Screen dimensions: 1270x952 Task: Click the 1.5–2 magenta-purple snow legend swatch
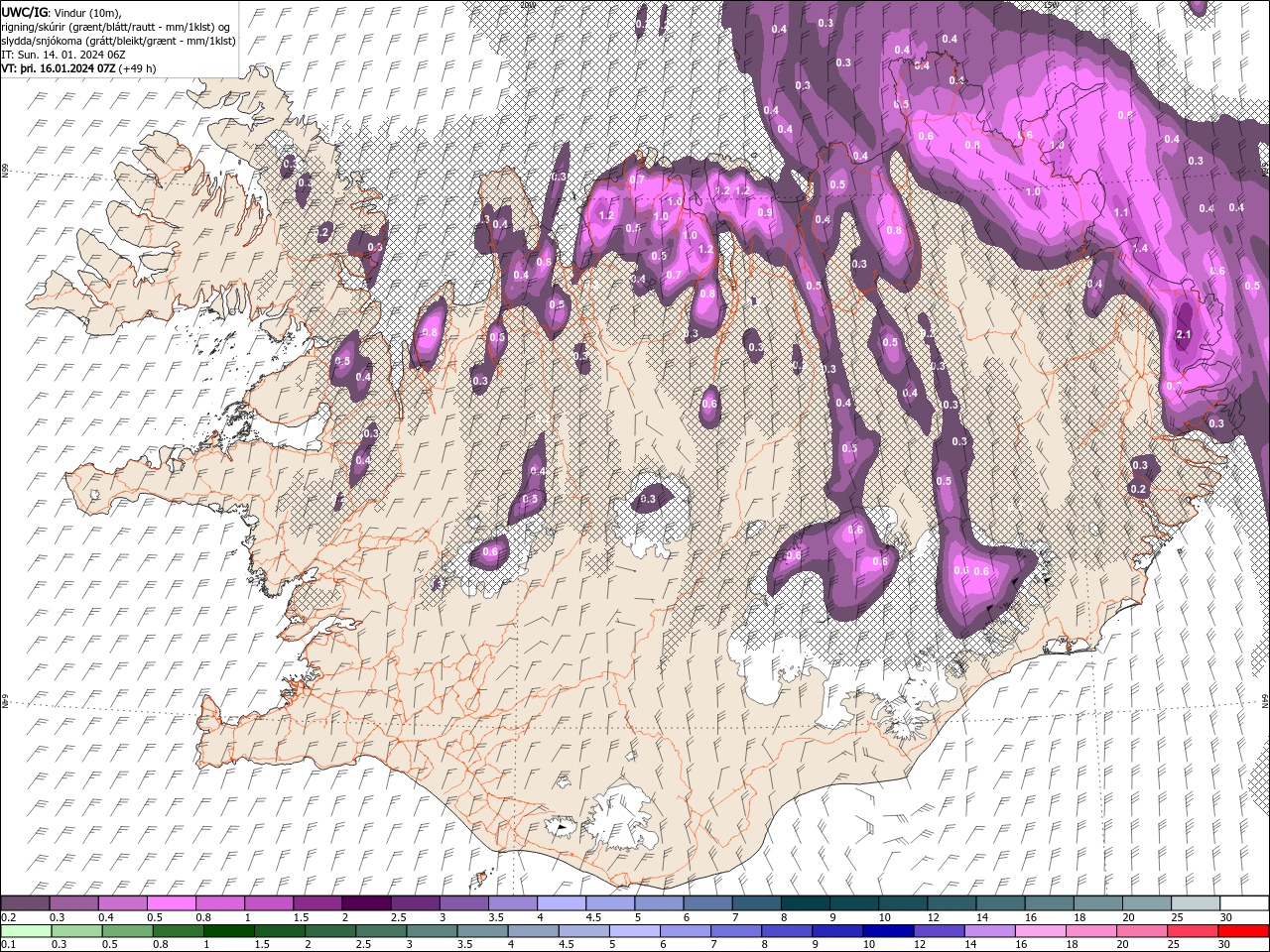pyautogui.click(x=317, y=903)
